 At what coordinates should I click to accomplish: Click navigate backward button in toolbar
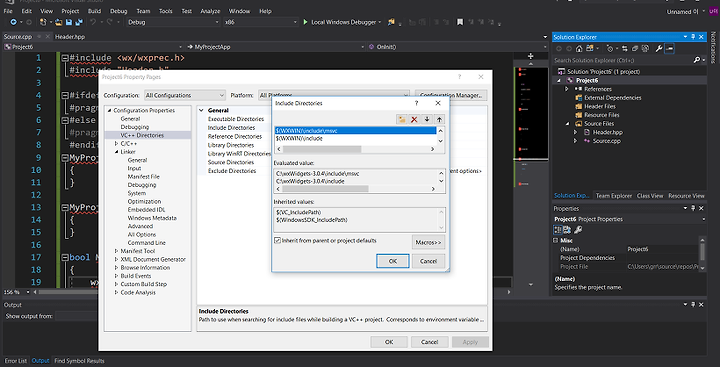[13, 22]
